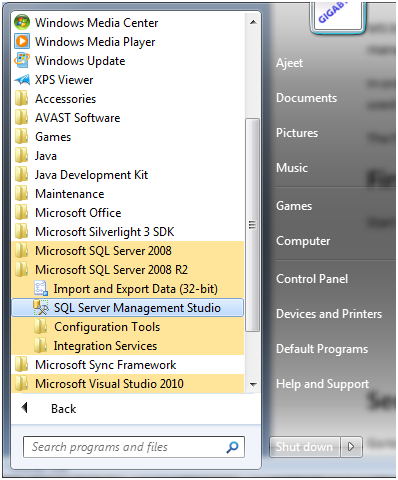398x480 pixels.
Task: Click the Search programs and files box
Action: [x=133, y=447]
